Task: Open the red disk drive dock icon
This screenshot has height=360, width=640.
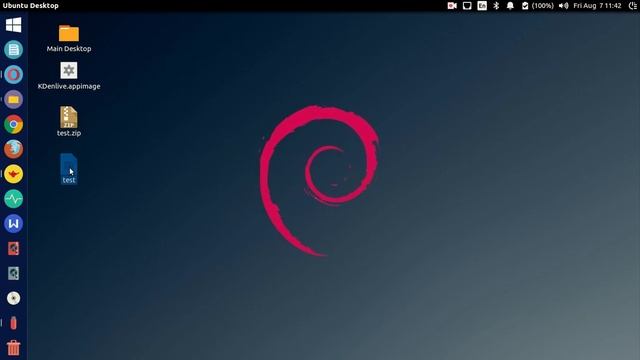Action: tap(13, 249)
